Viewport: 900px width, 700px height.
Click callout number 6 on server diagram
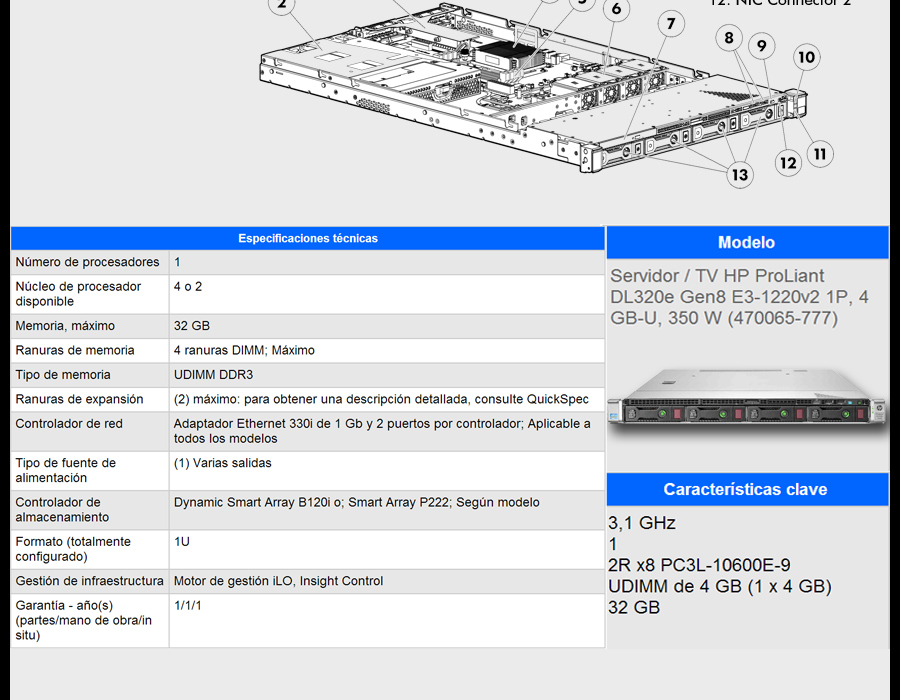616,9
